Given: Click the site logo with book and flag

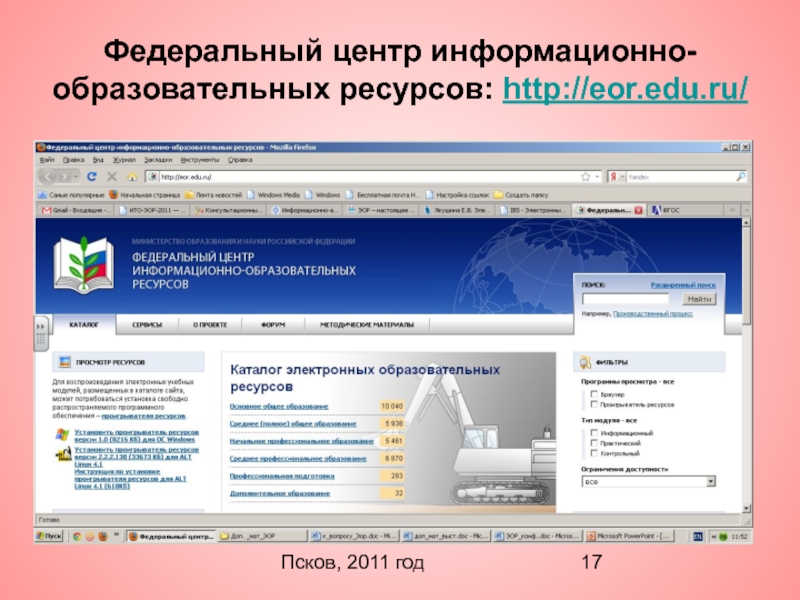Looking at the screenshot, I should point(84,265).
